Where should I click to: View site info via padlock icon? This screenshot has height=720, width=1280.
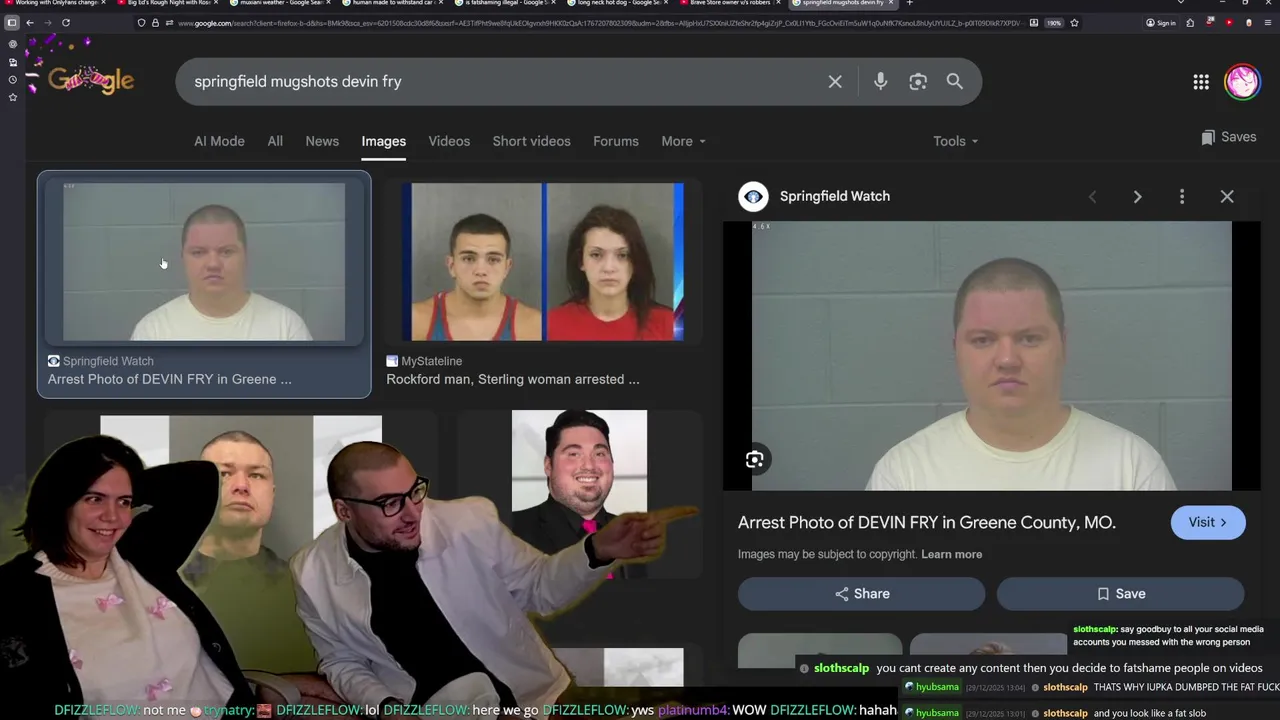click(x=155, y=23)
